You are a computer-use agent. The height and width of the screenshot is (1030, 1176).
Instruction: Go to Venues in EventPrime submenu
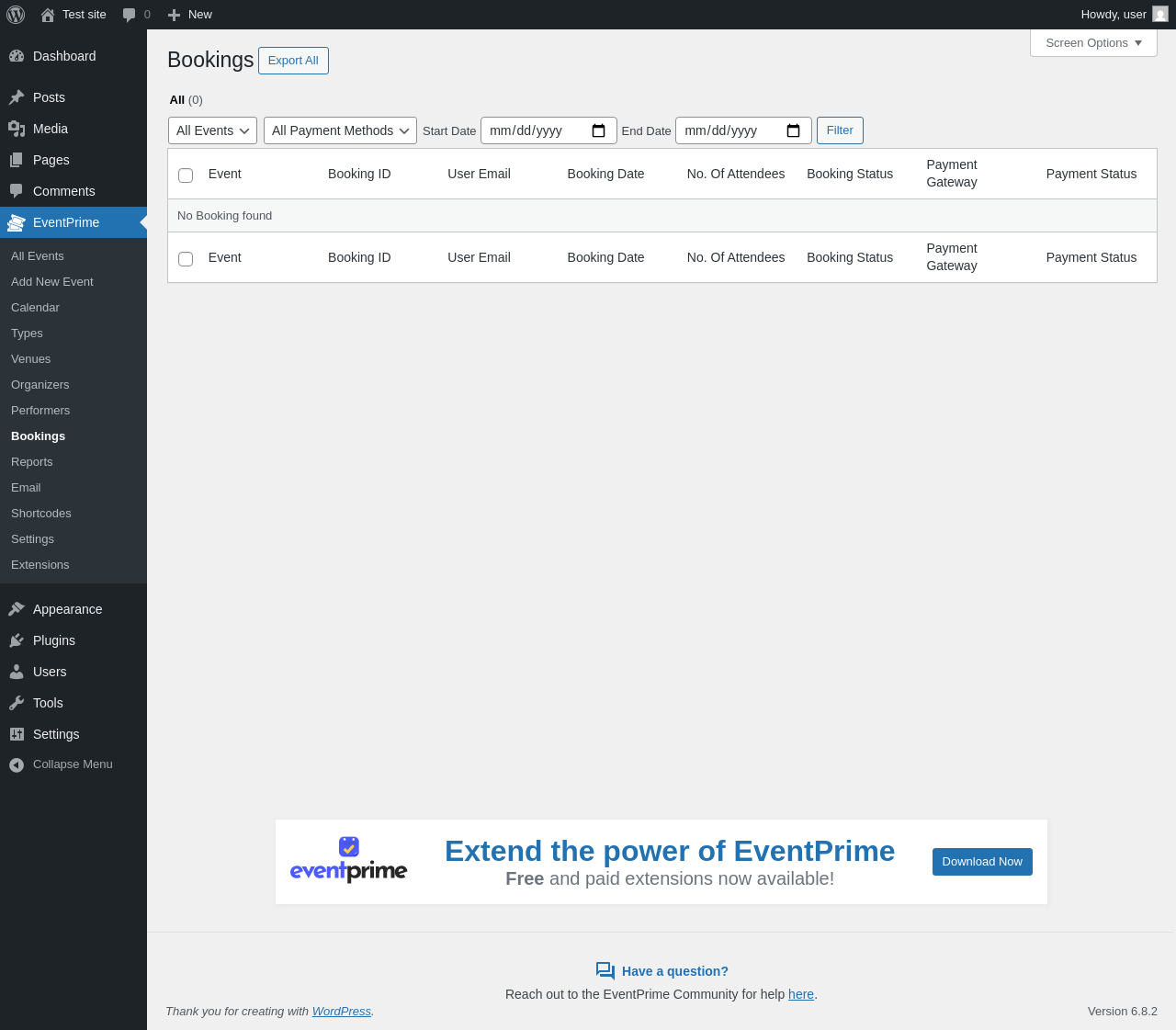point(31,359)
